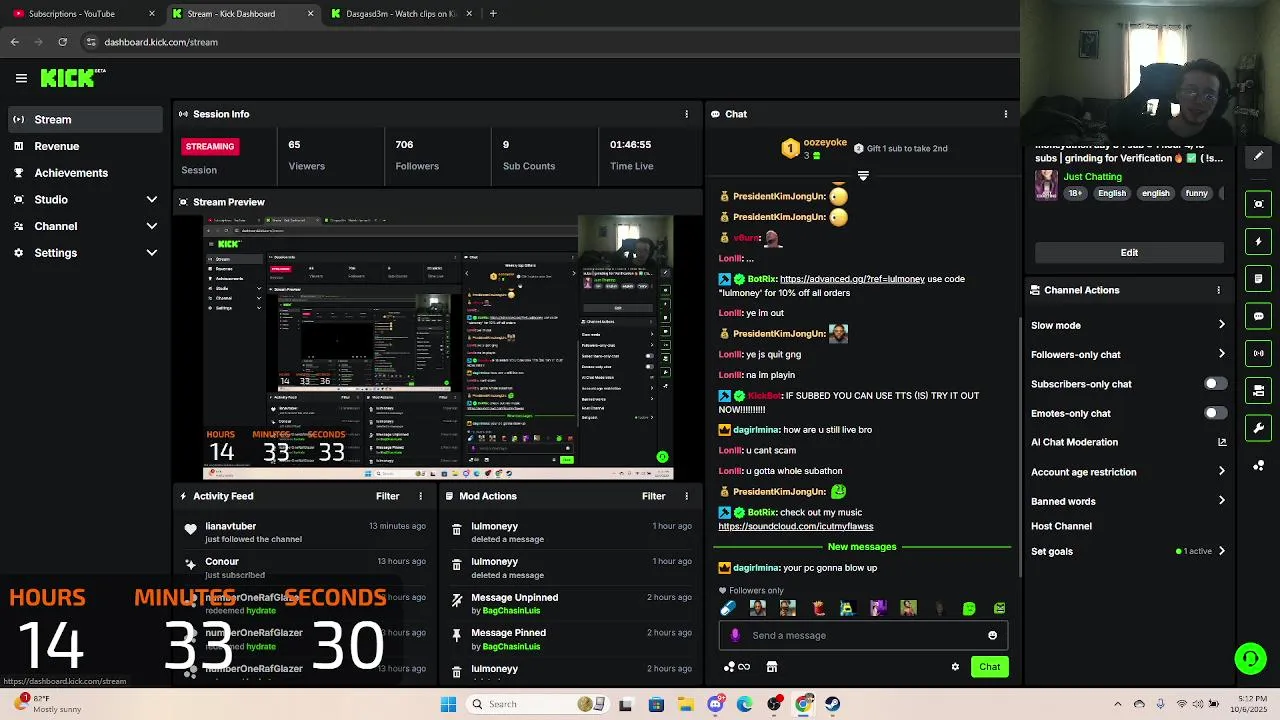Screen dimensions: 1280x720
Task: Toggle the lightning activity widget icon
Action: [x=1259, y=241]
